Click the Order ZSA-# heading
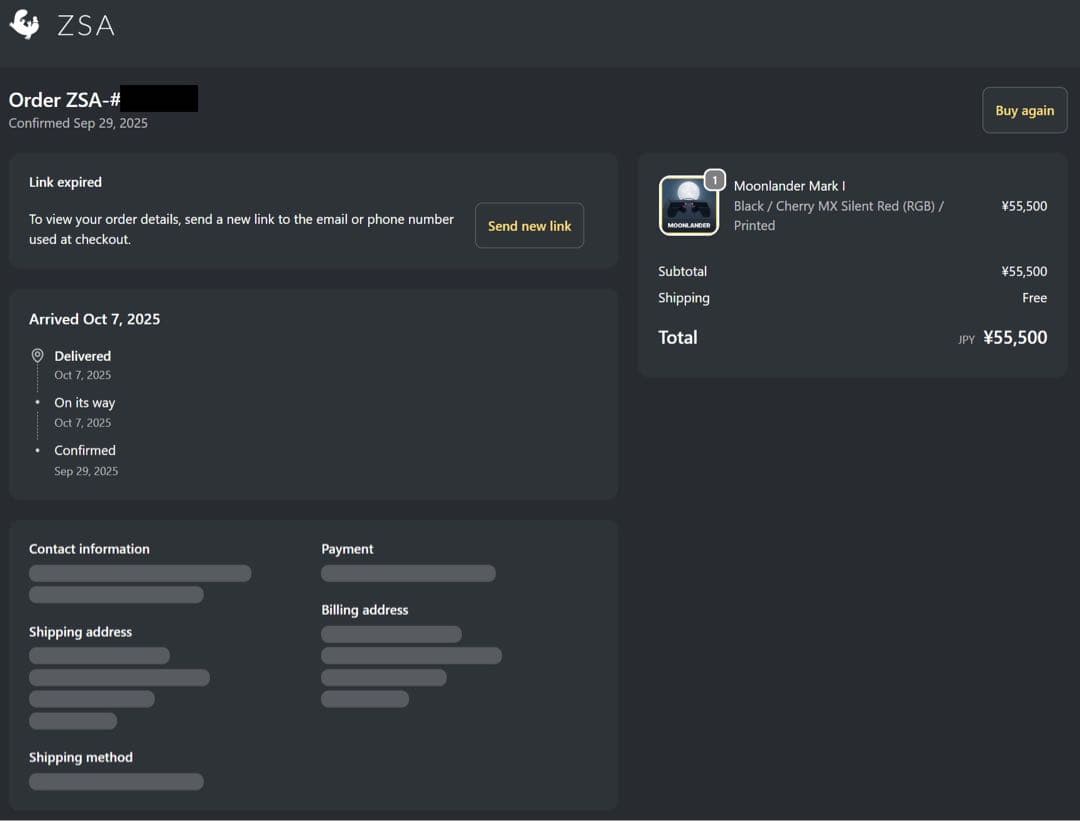The width and height of the screenshot is (1080, 821). click(x=64, y=100)
